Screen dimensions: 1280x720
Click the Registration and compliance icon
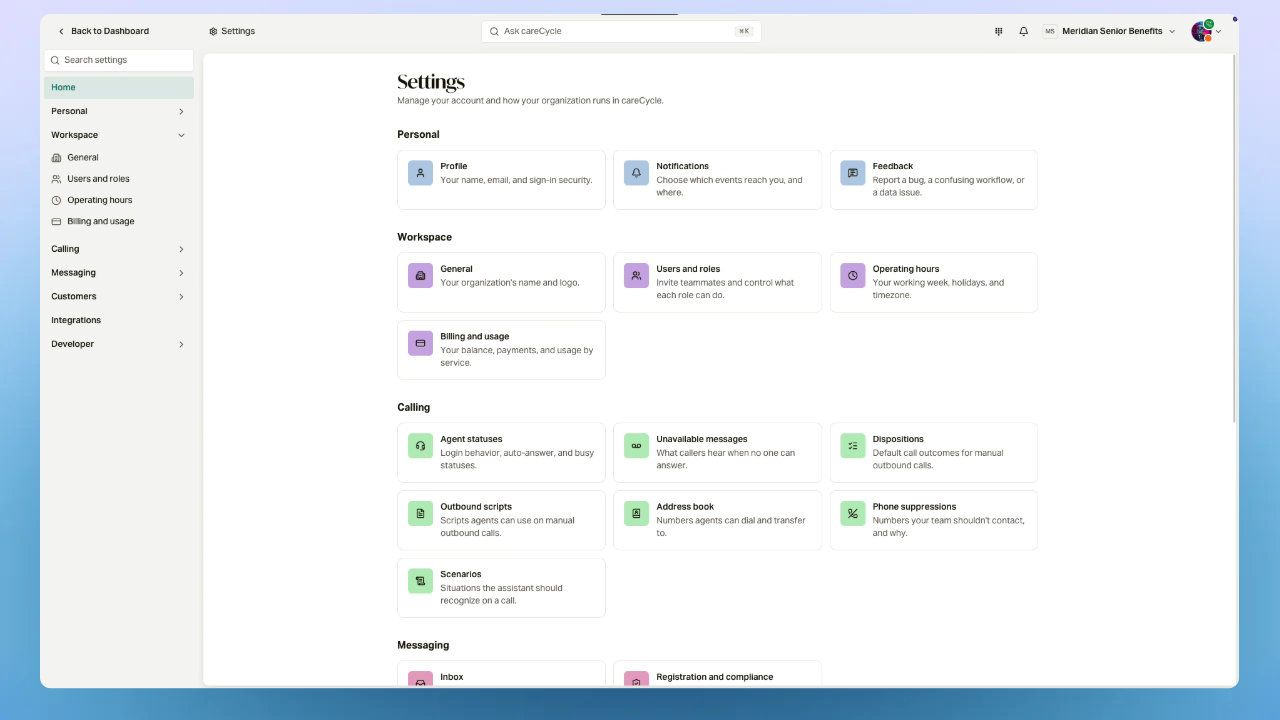[x=636, y=680]
